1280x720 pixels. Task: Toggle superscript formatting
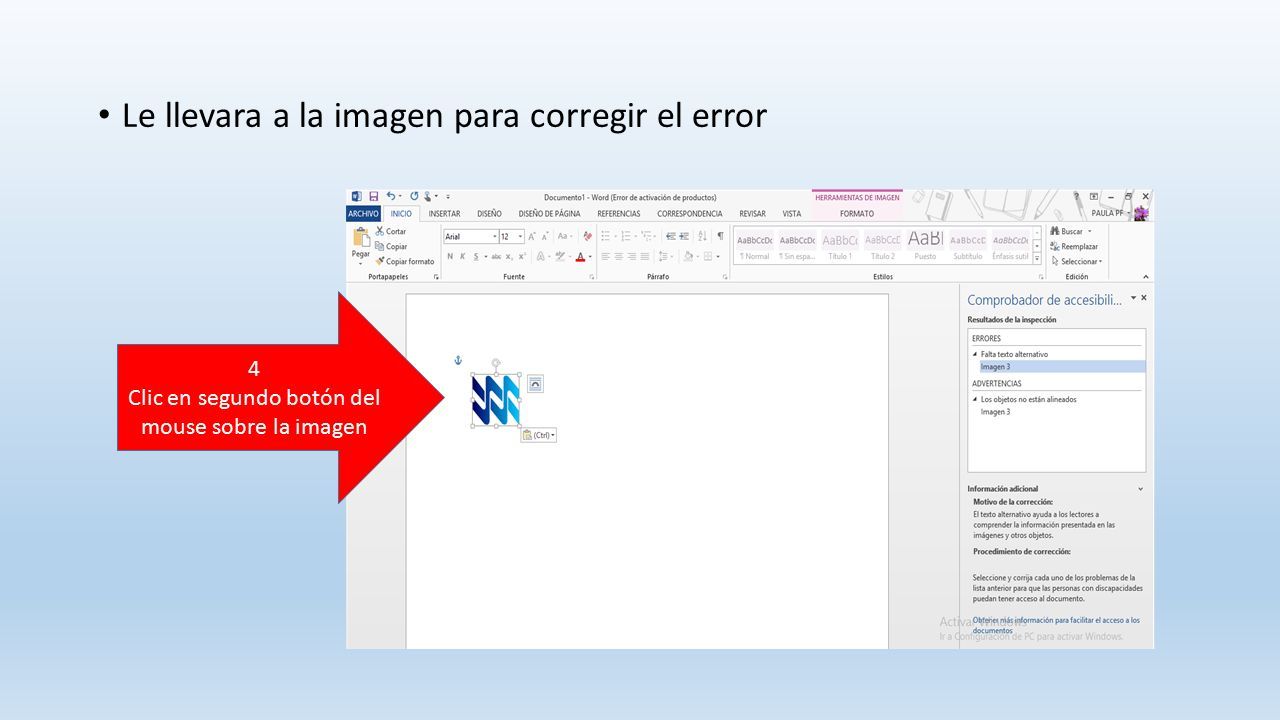click(521, 257)
